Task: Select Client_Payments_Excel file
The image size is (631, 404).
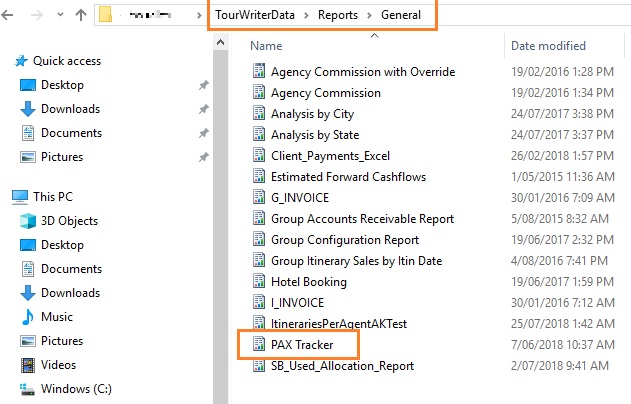Action: coord(330,156)
